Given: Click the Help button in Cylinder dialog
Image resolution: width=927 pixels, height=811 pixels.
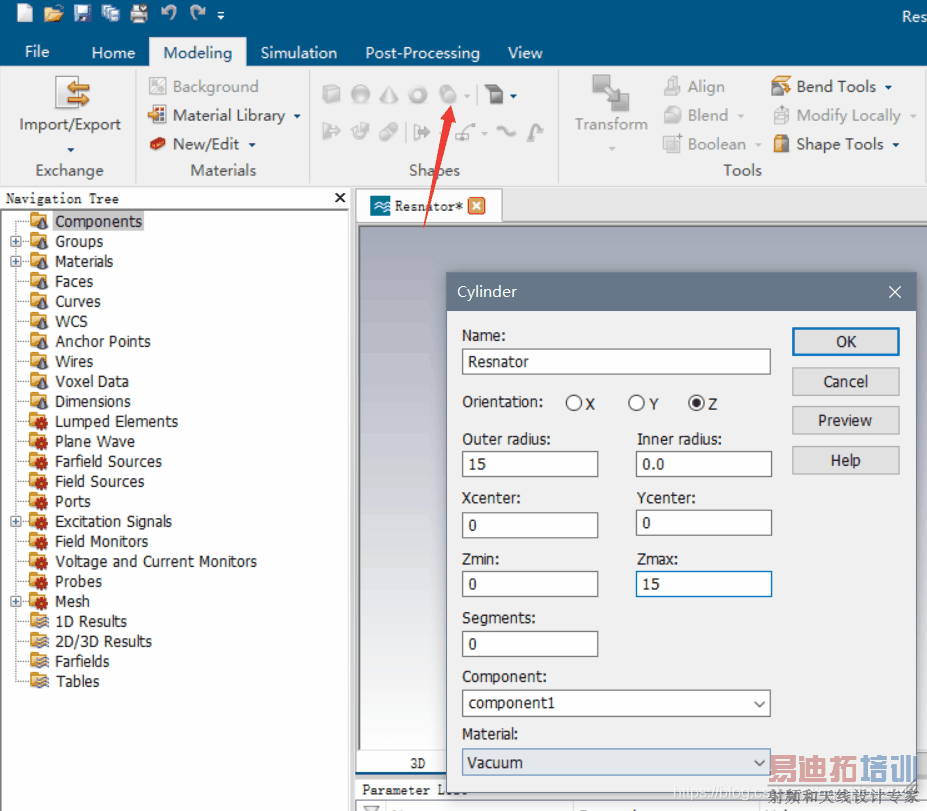Looking at the screenshot, I should coord(845,460).
